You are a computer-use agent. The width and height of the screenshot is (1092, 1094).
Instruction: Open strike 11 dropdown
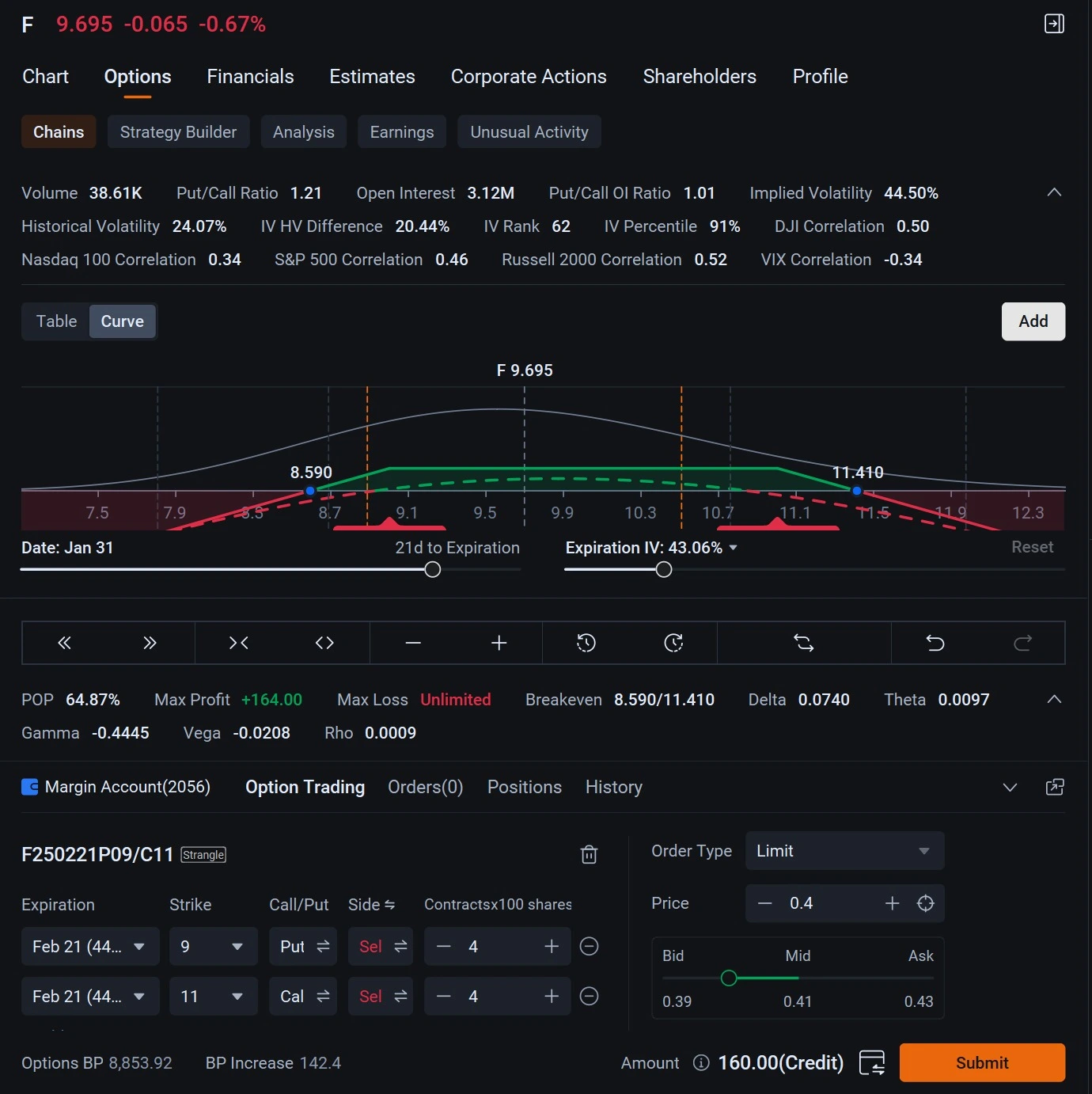coord(214,996)
